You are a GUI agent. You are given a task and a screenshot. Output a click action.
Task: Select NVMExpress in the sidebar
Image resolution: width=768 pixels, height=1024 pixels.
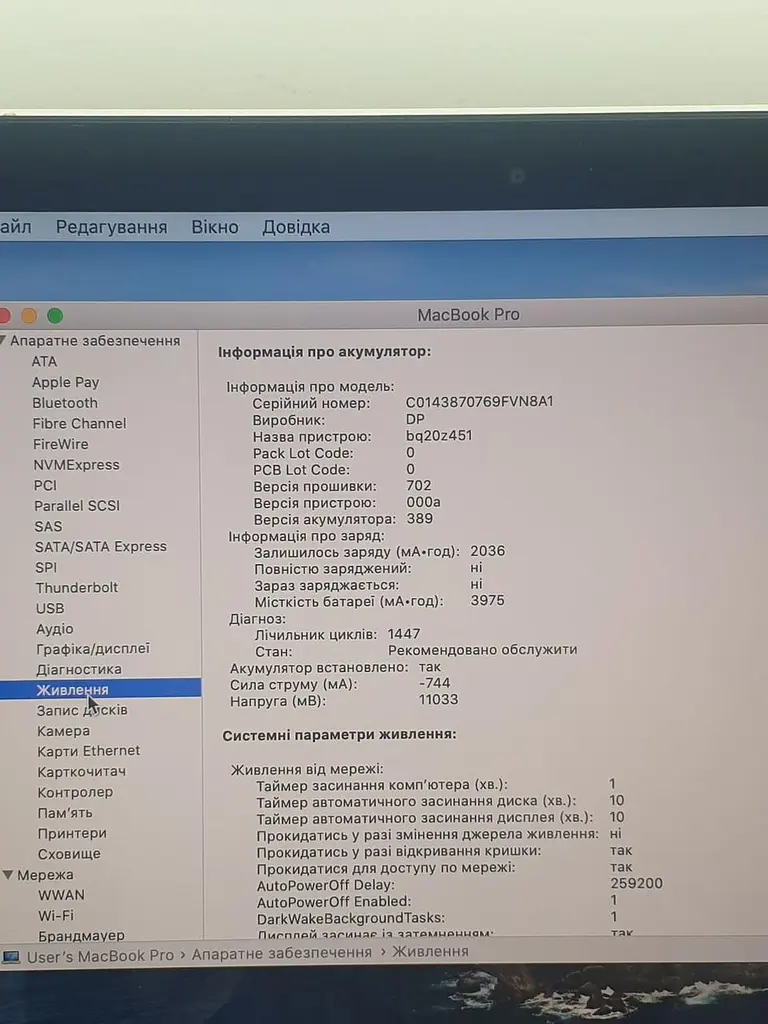tap(76, 465)
